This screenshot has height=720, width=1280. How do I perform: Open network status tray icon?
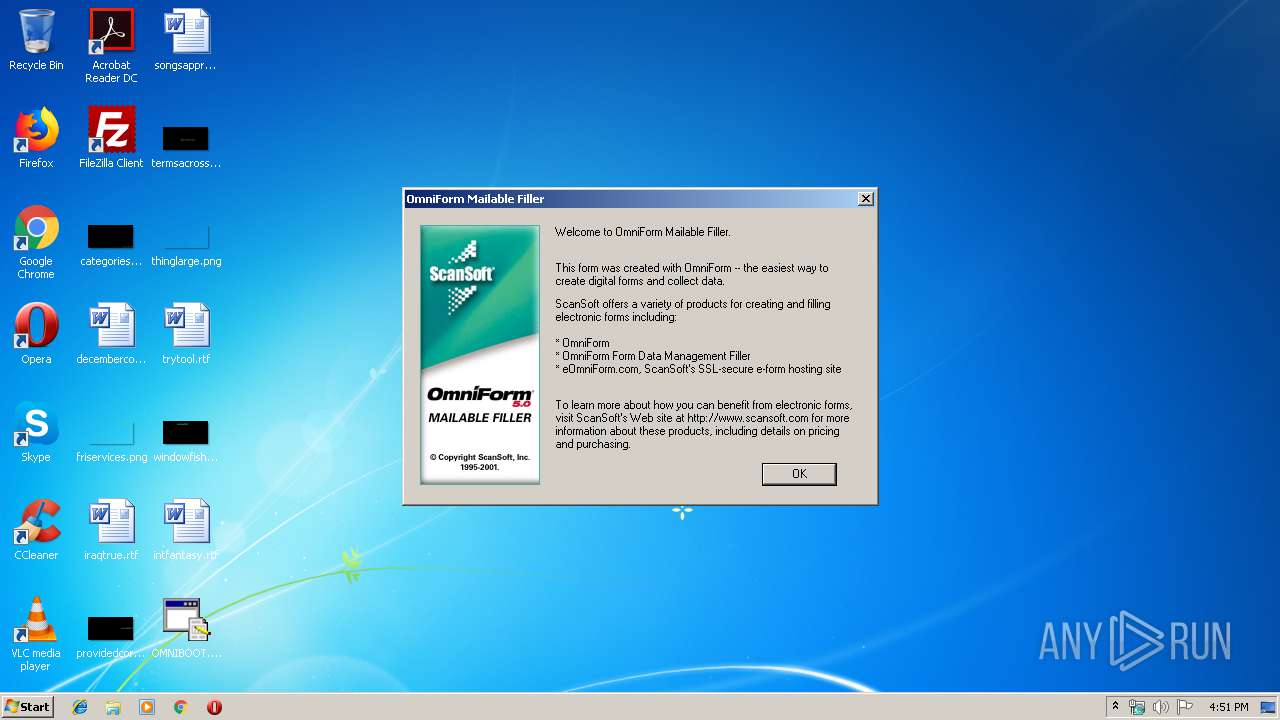[x=1137, y=707]
